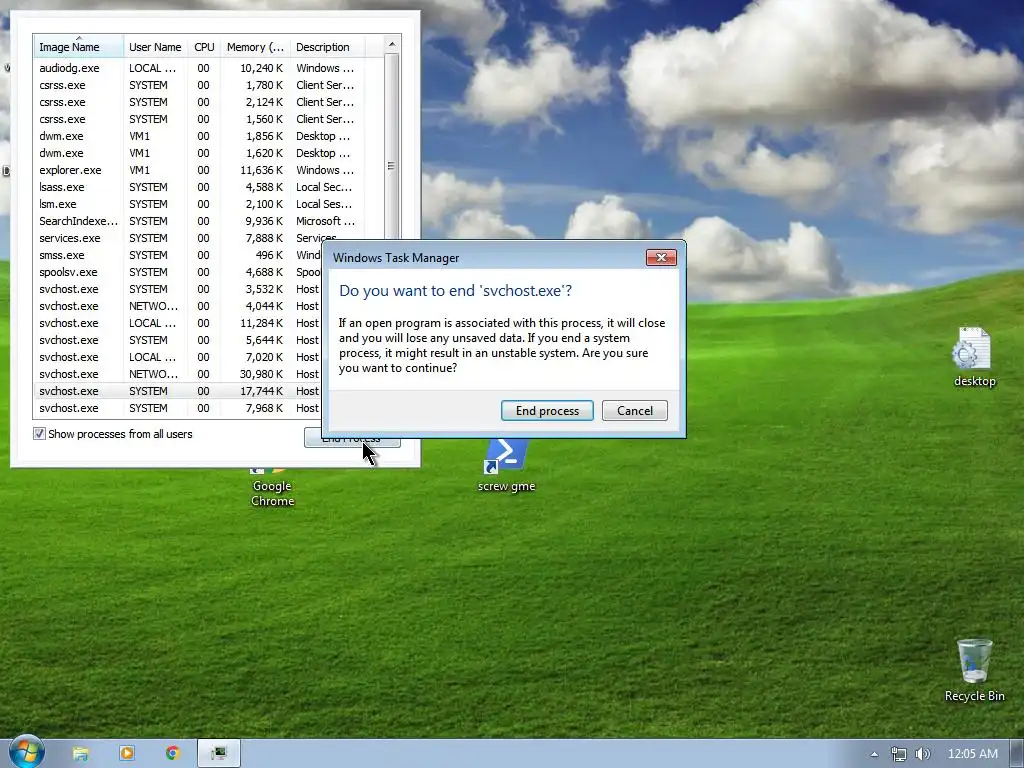This screenshot has width=1024, height=768.
Task: Select svchost.exe using 3,532 K memory
Action: (x=178, y=289)
